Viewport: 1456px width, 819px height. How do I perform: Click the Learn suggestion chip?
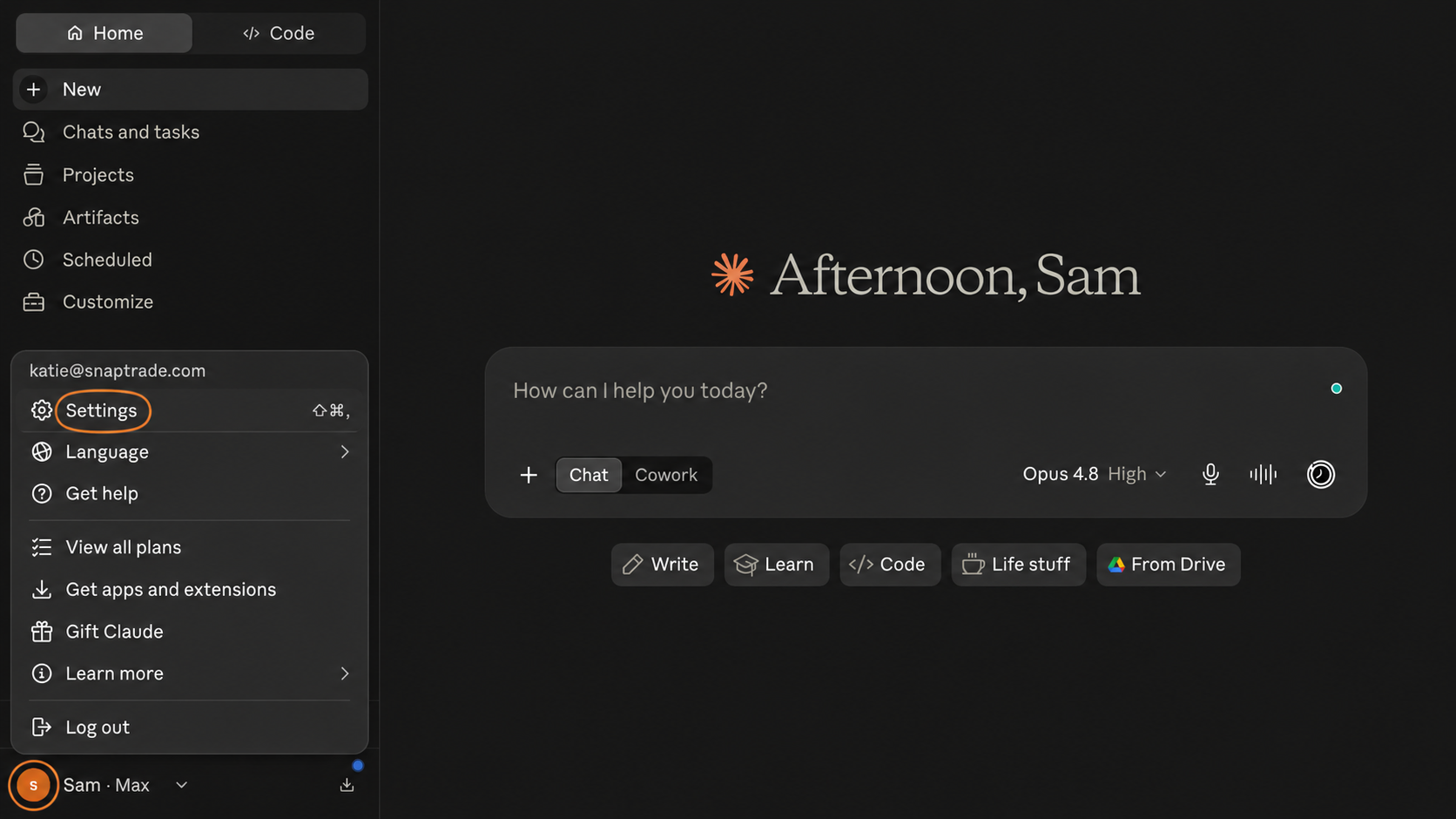pyautogui.click(x=776, y=565)
